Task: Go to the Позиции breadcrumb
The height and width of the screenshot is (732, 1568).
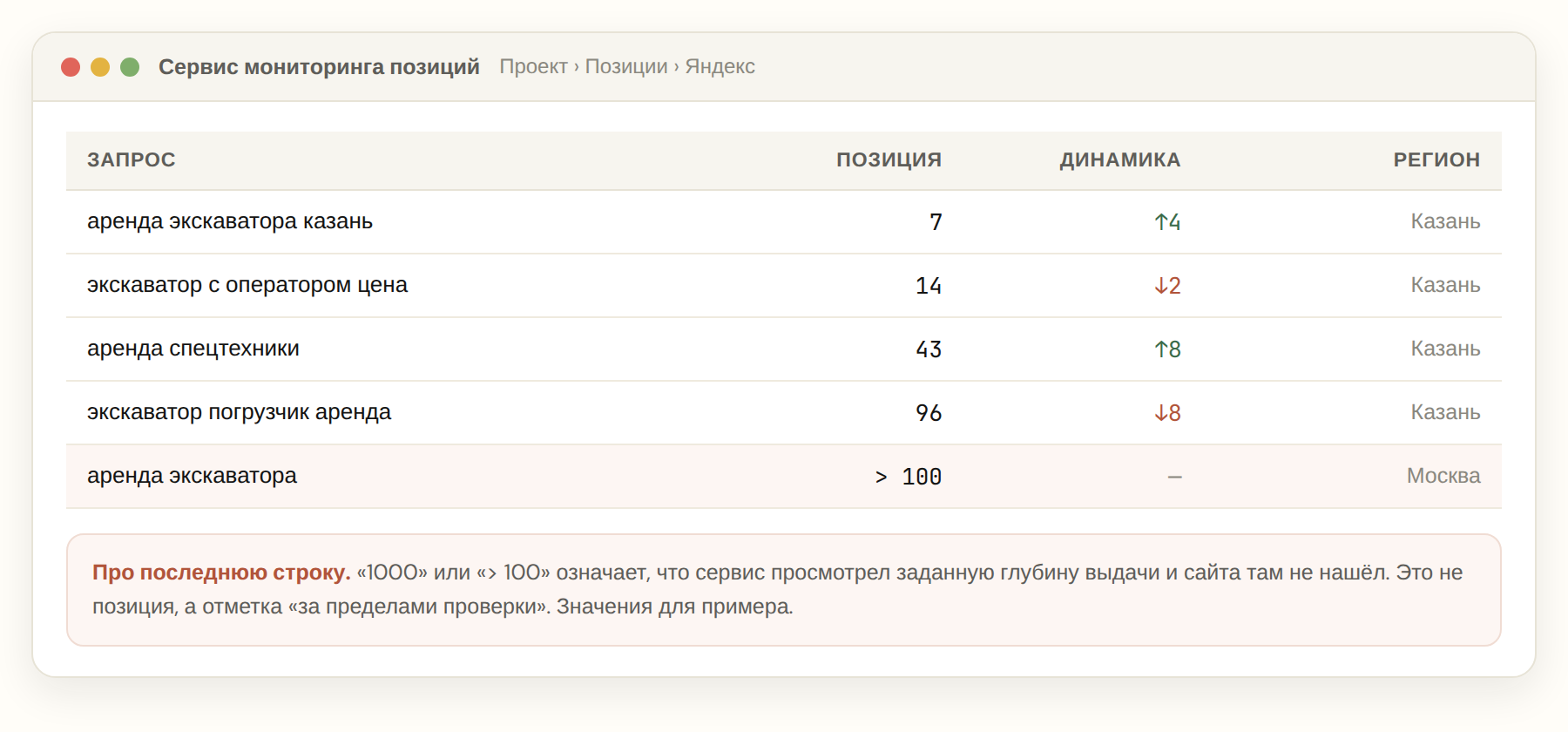Action: point(626,67)
